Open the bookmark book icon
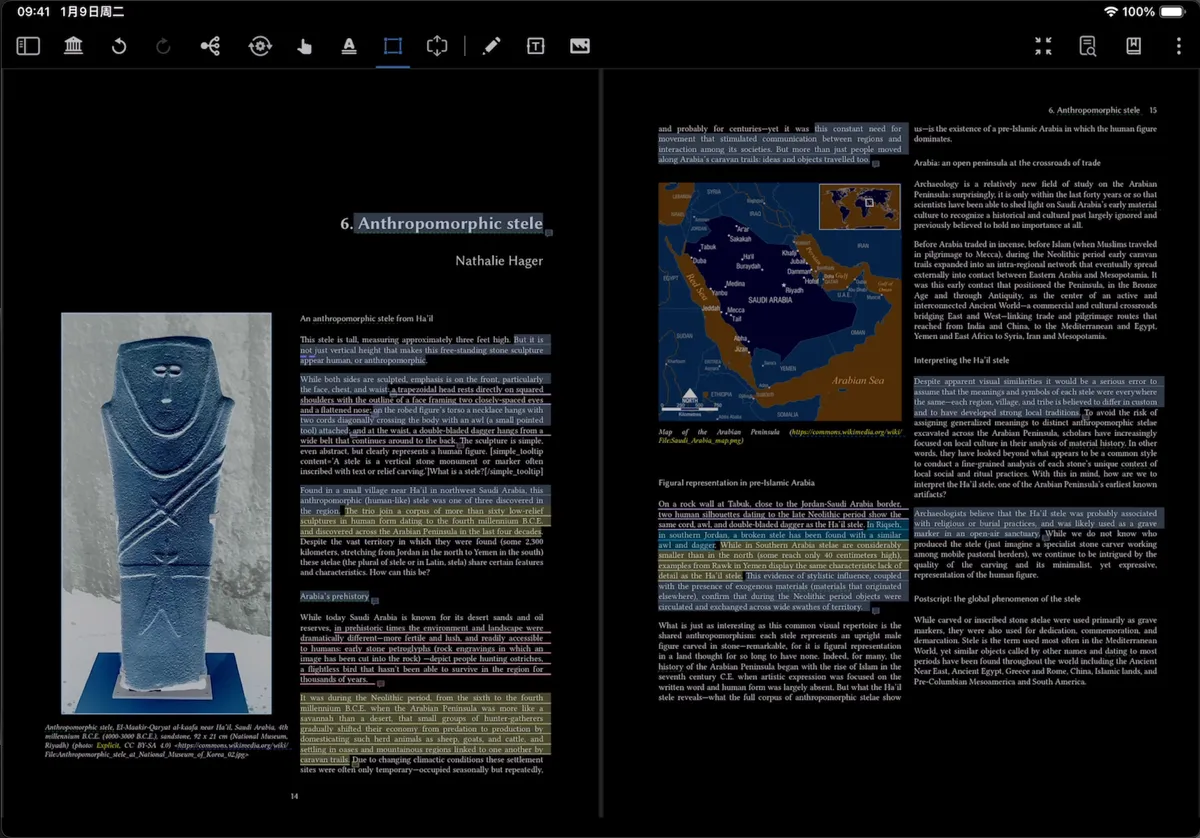This screenshot has width=1200, height=838. [1133, 46]
